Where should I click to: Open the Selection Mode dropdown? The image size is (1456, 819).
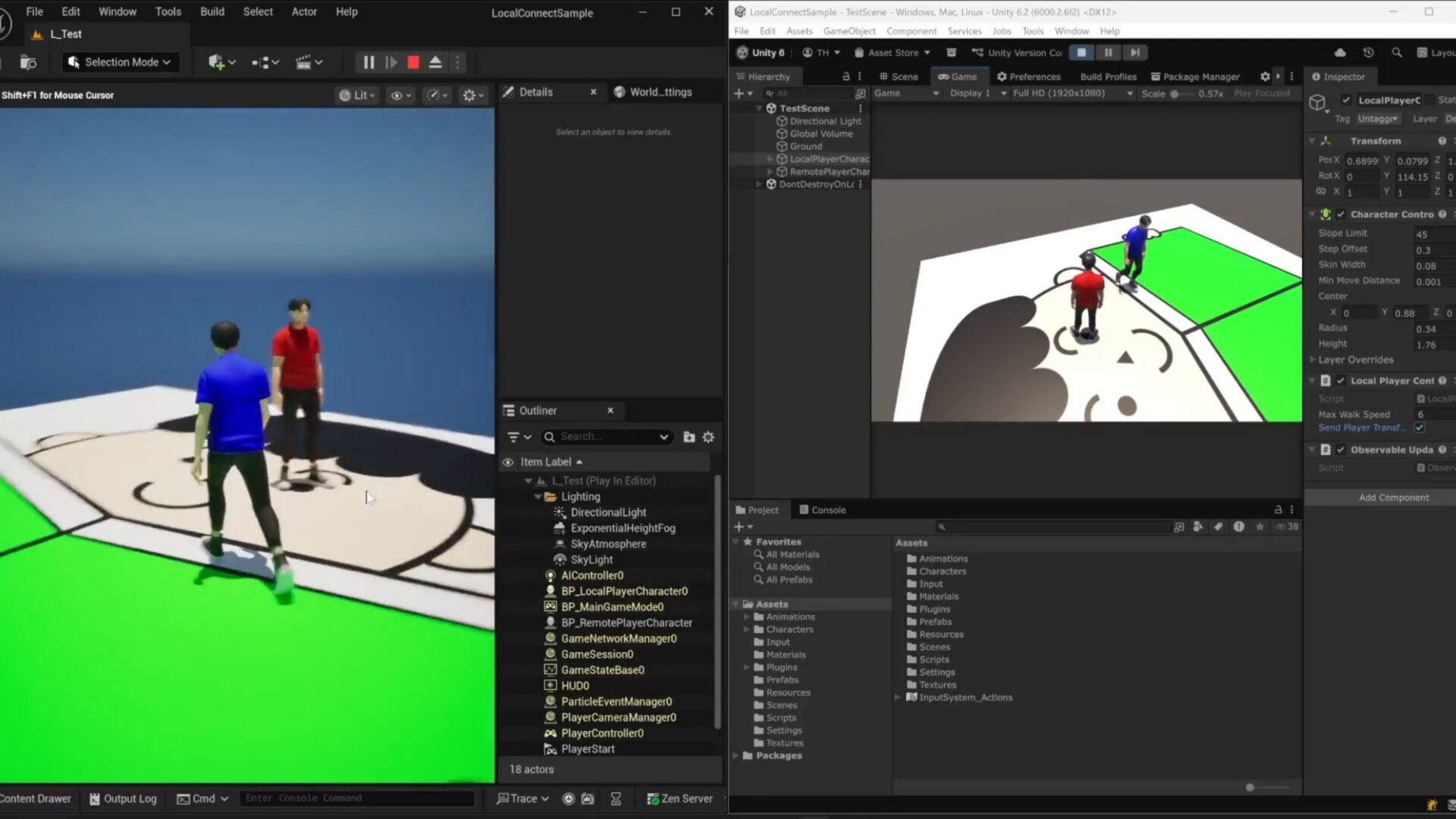[x=120, y=62]
